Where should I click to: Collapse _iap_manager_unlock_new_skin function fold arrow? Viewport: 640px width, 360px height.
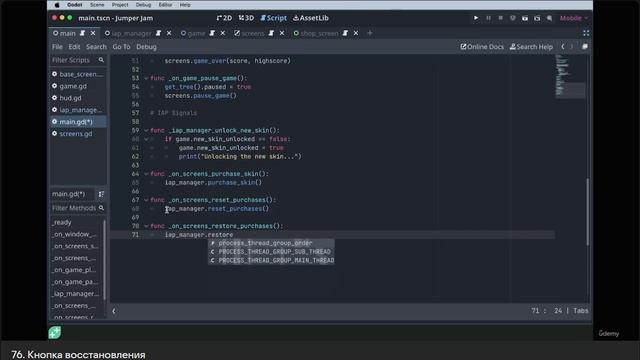146,131
